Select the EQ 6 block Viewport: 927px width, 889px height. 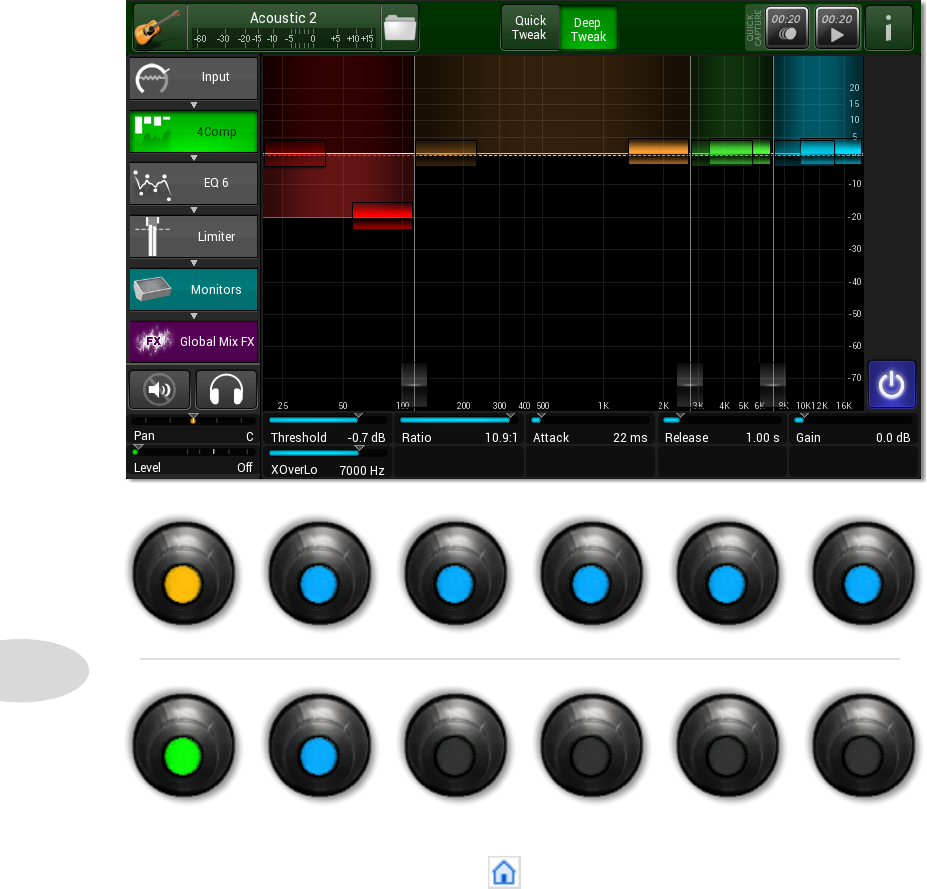194,183
